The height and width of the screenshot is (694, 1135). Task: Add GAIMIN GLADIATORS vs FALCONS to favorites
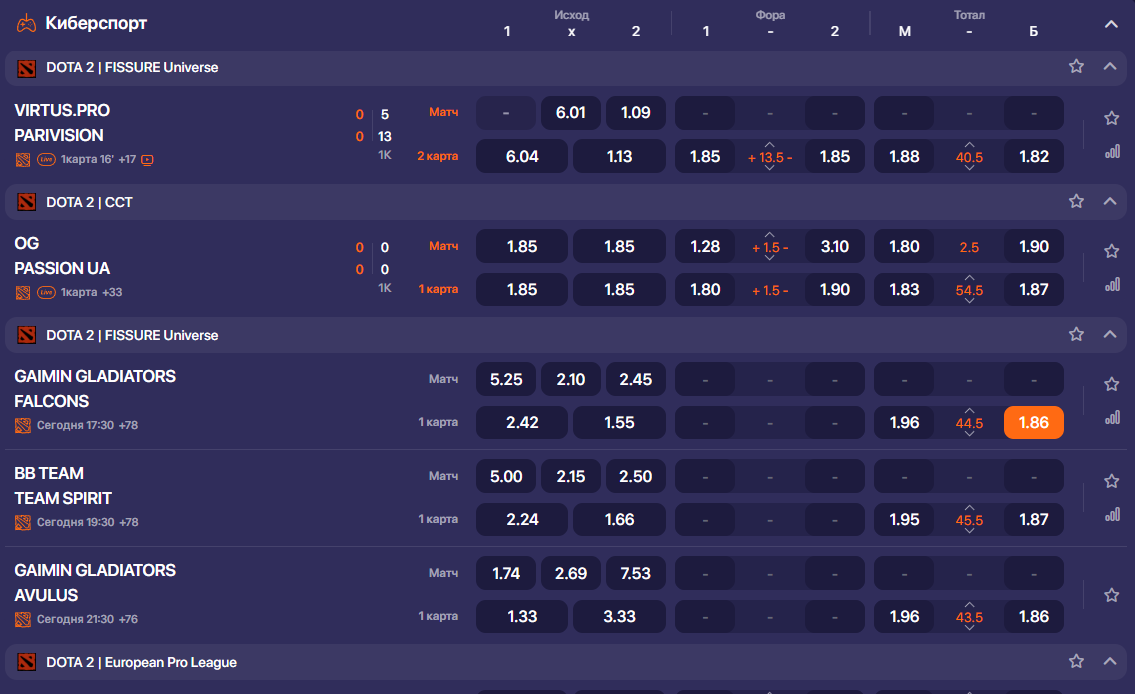pos(1112,384)
